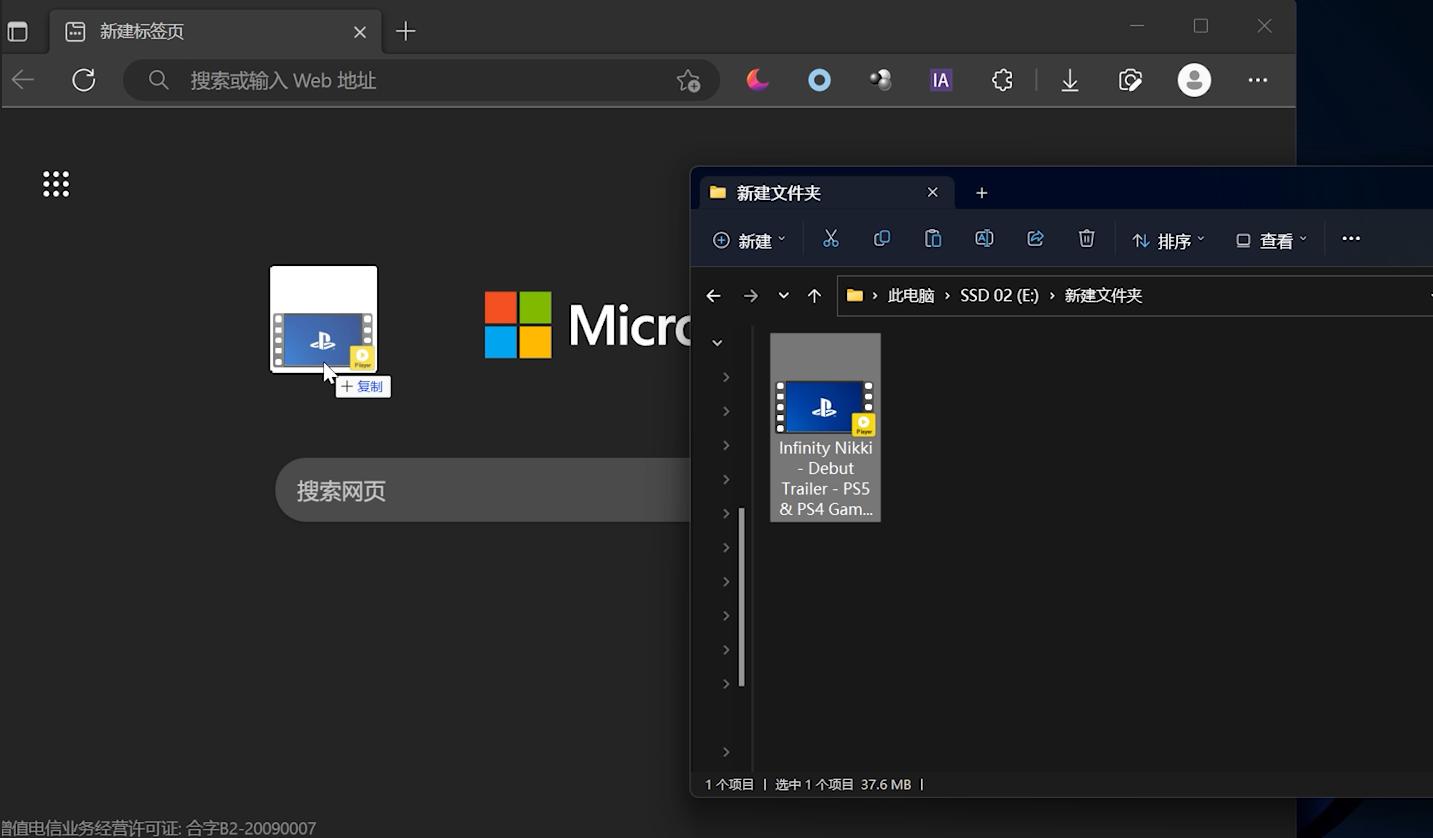
Task: Click the Share icon in Explorer toolbar
Action: (1035, 239)
